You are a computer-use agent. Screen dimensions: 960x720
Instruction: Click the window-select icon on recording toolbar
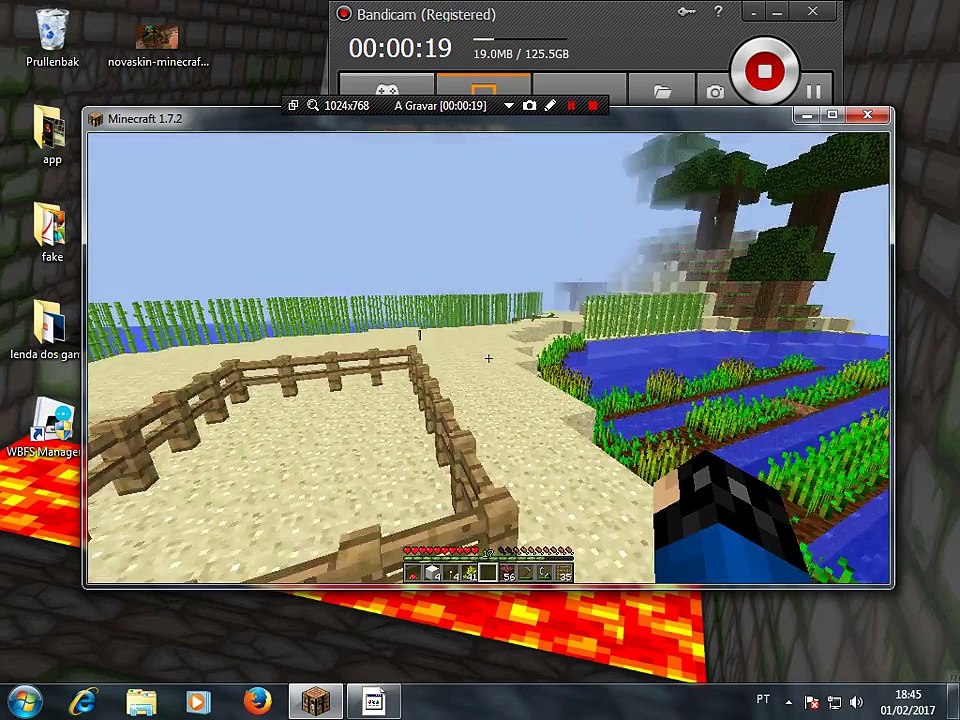293,105
